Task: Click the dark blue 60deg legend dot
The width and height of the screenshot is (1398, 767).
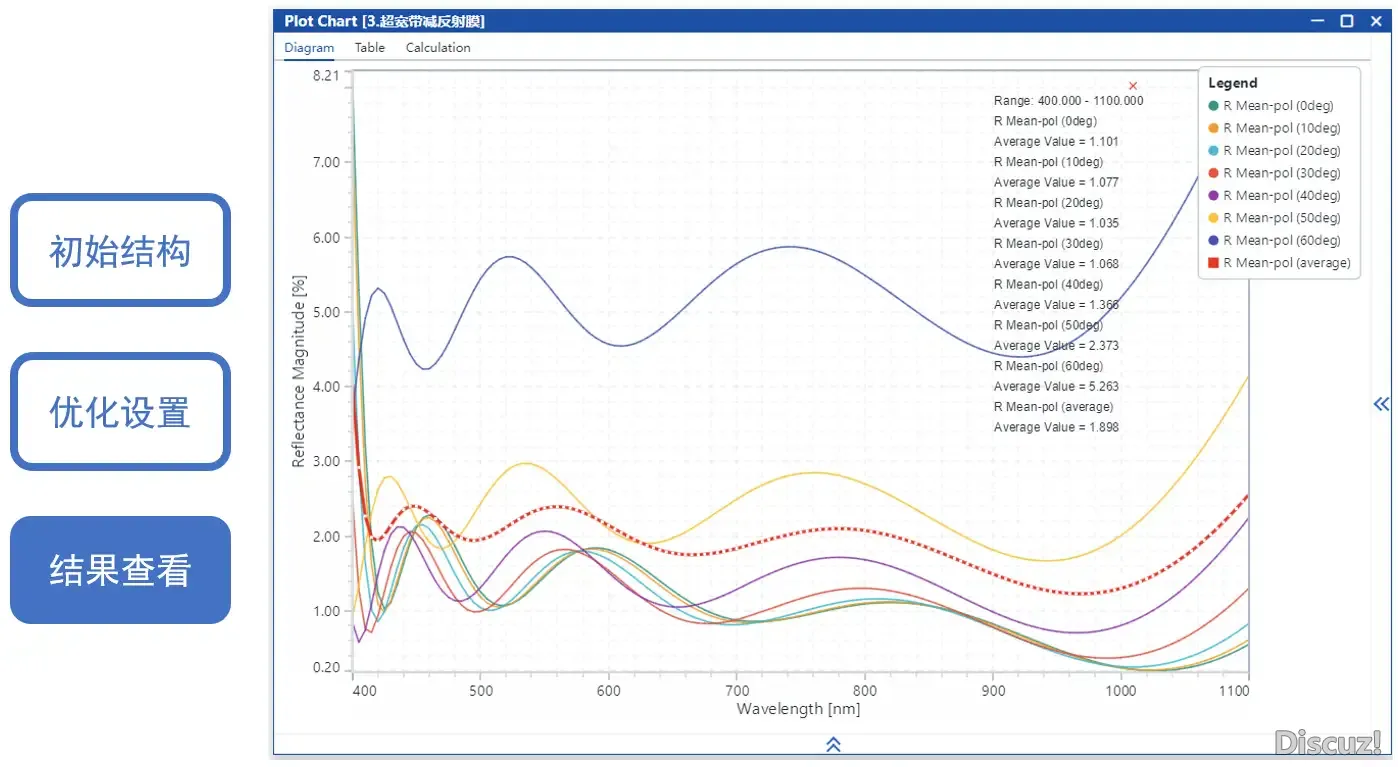Action: pos(1214,240)
